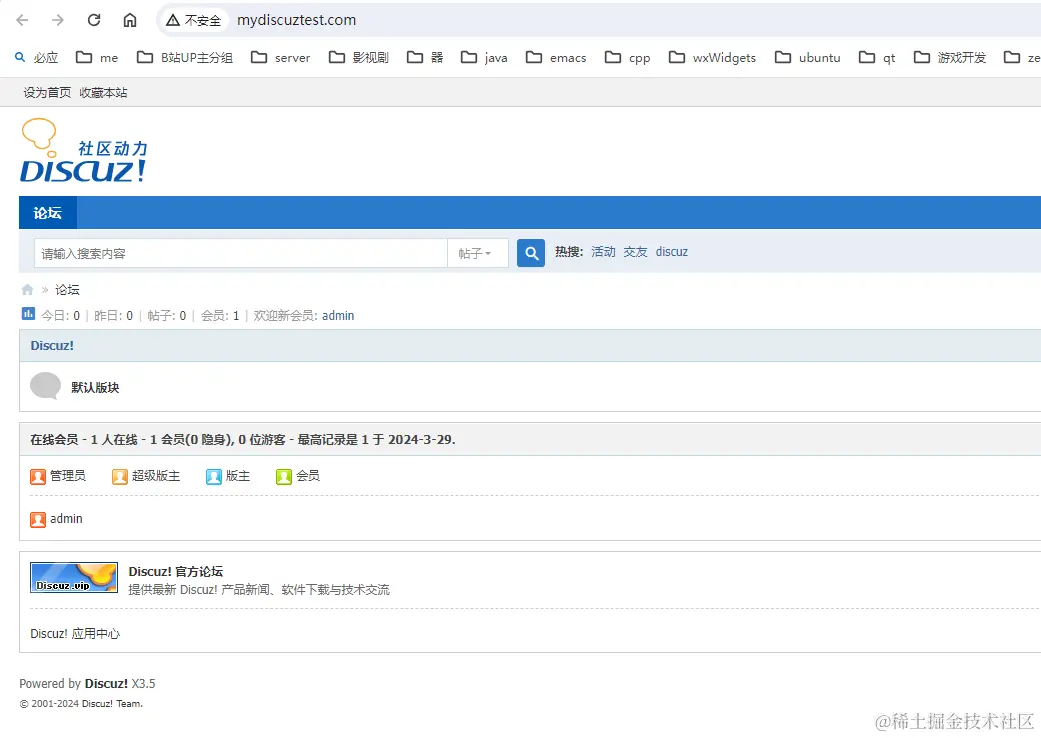Open the Discuz! 应用中心 link
1041x738 pixels.
click(x=75, y=634)
